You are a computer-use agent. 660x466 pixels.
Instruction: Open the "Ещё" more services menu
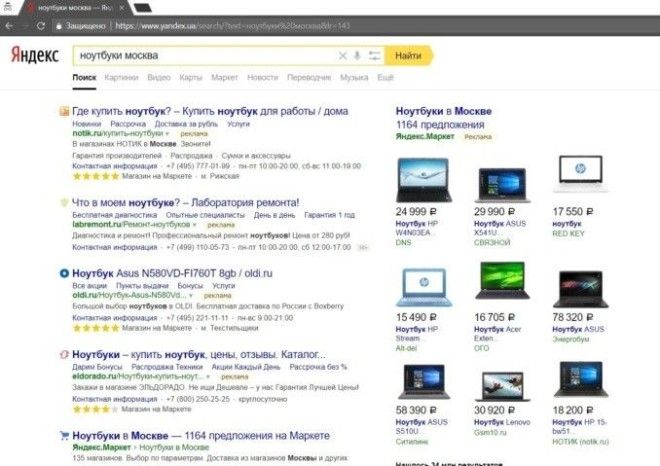point(385,77)
